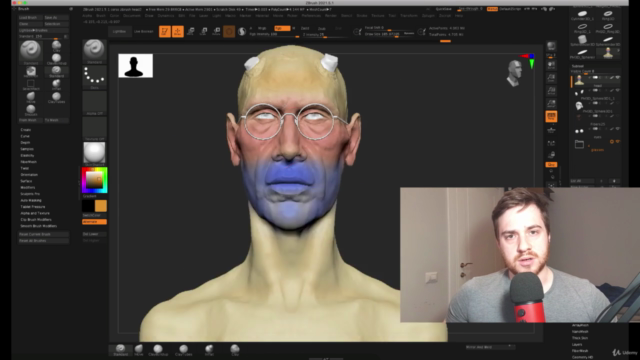Click the AAHalf icon
This screenshot has width=640, height=360.
pyautogui.click(x=551, y=104)
